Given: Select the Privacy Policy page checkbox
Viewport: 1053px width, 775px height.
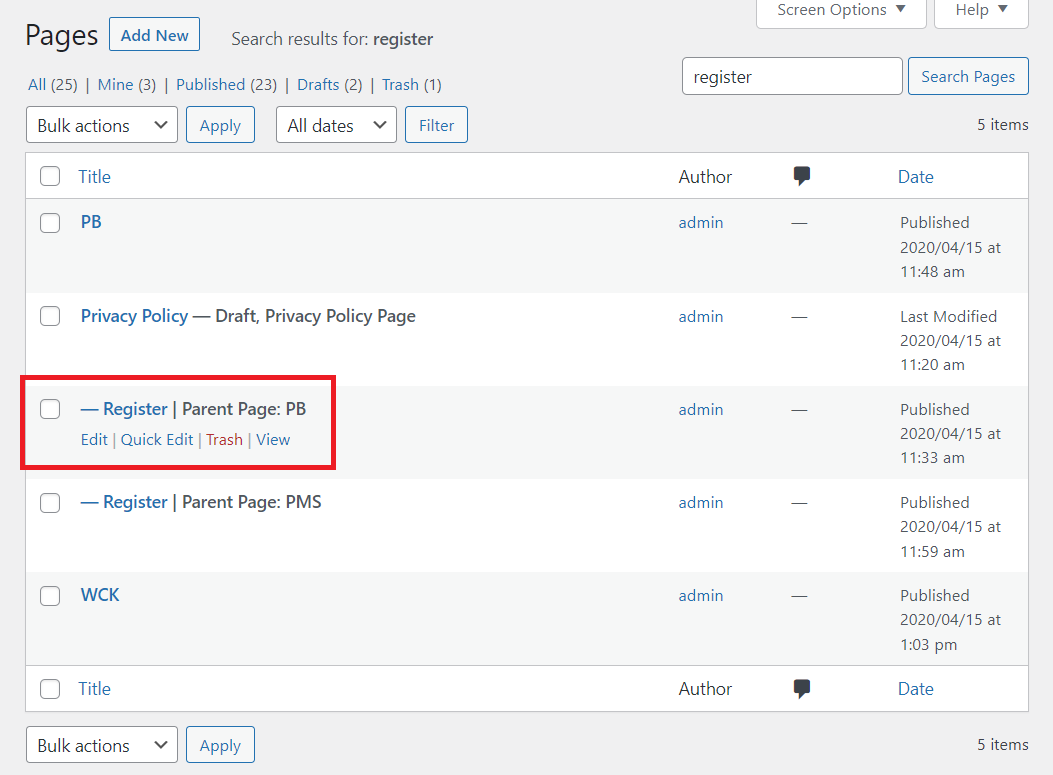Looking at the screenshot, I should click(50, 316).
